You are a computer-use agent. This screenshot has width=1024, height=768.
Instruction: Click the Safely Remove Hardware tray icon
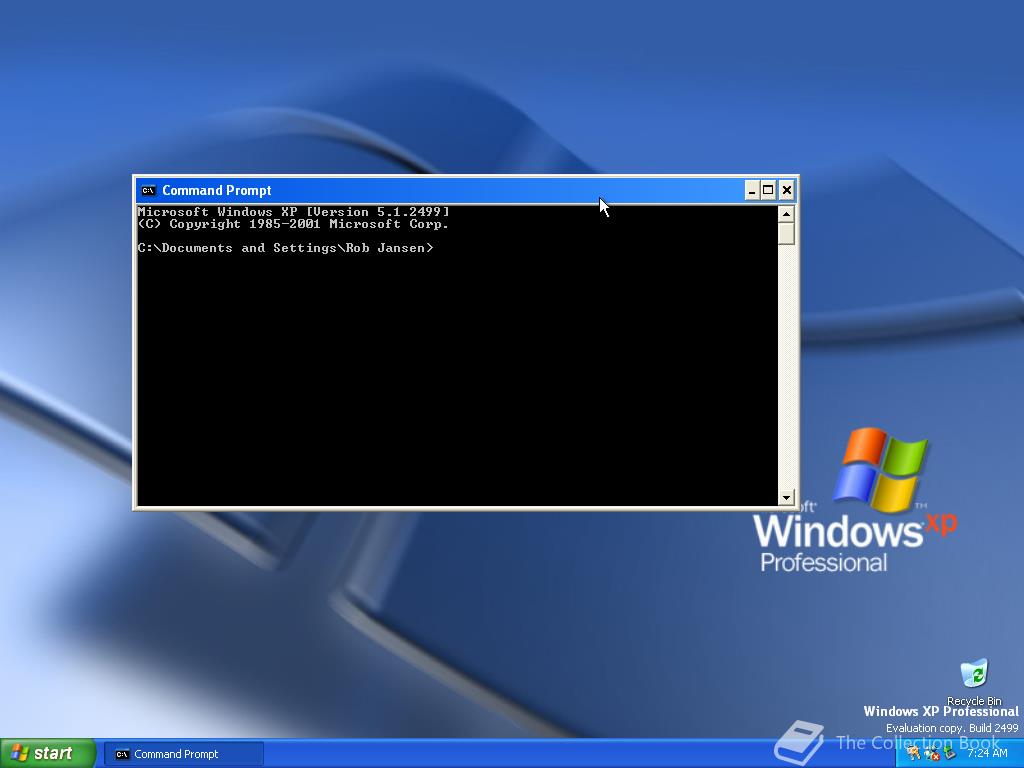(x=950, y=752)
